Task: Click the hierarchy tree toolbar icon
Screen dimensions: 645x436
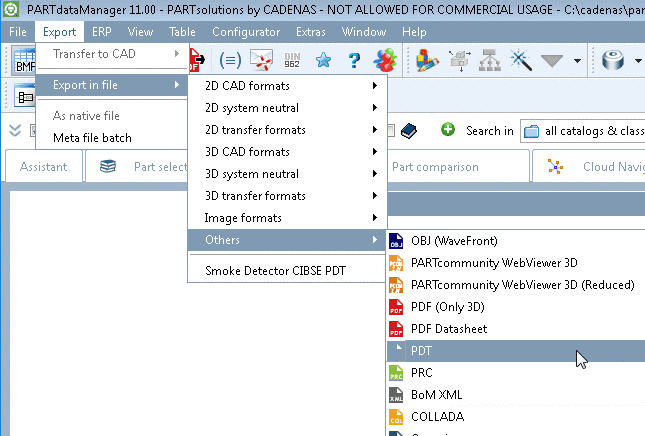Action: tap(490, 60)
